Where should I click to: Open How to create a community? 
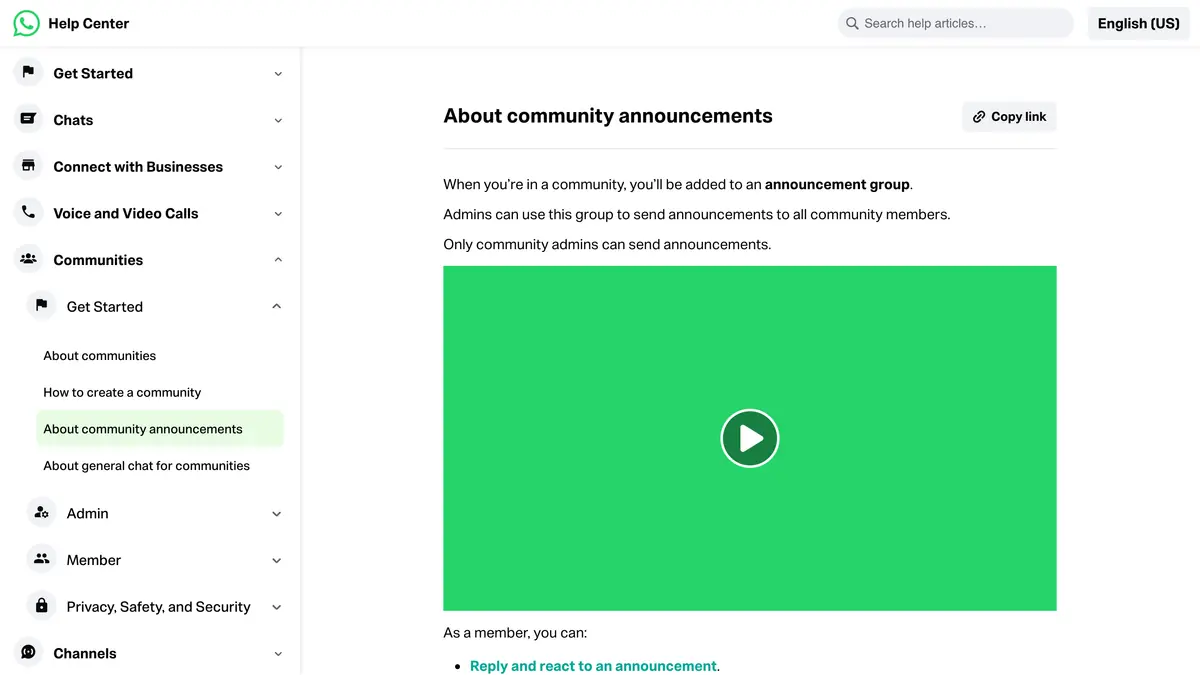(x=122, y=392)
